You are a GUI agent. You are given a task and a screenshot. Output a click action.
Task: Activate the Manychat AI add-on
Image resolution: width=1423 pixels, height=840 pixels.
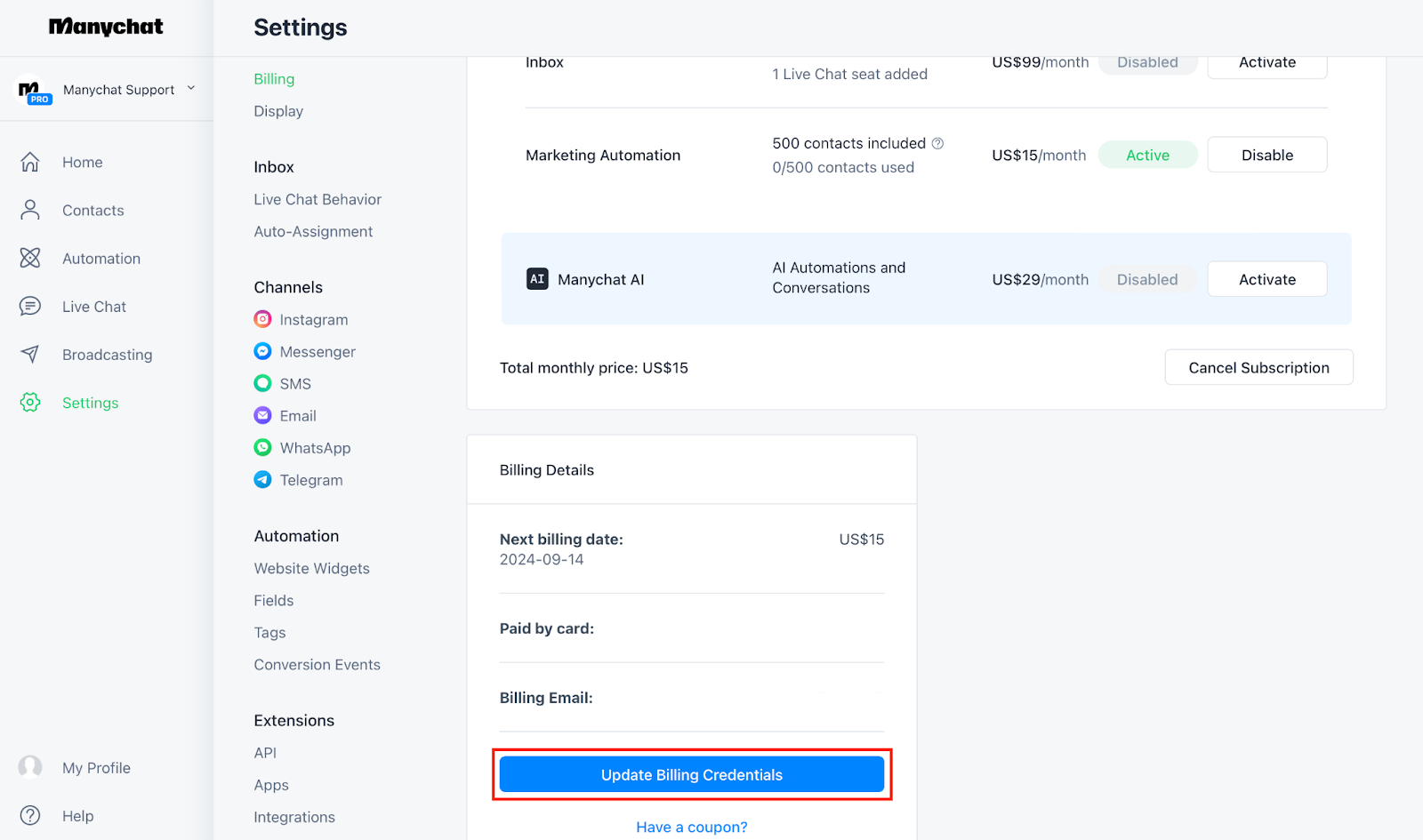click(1267, 279)
